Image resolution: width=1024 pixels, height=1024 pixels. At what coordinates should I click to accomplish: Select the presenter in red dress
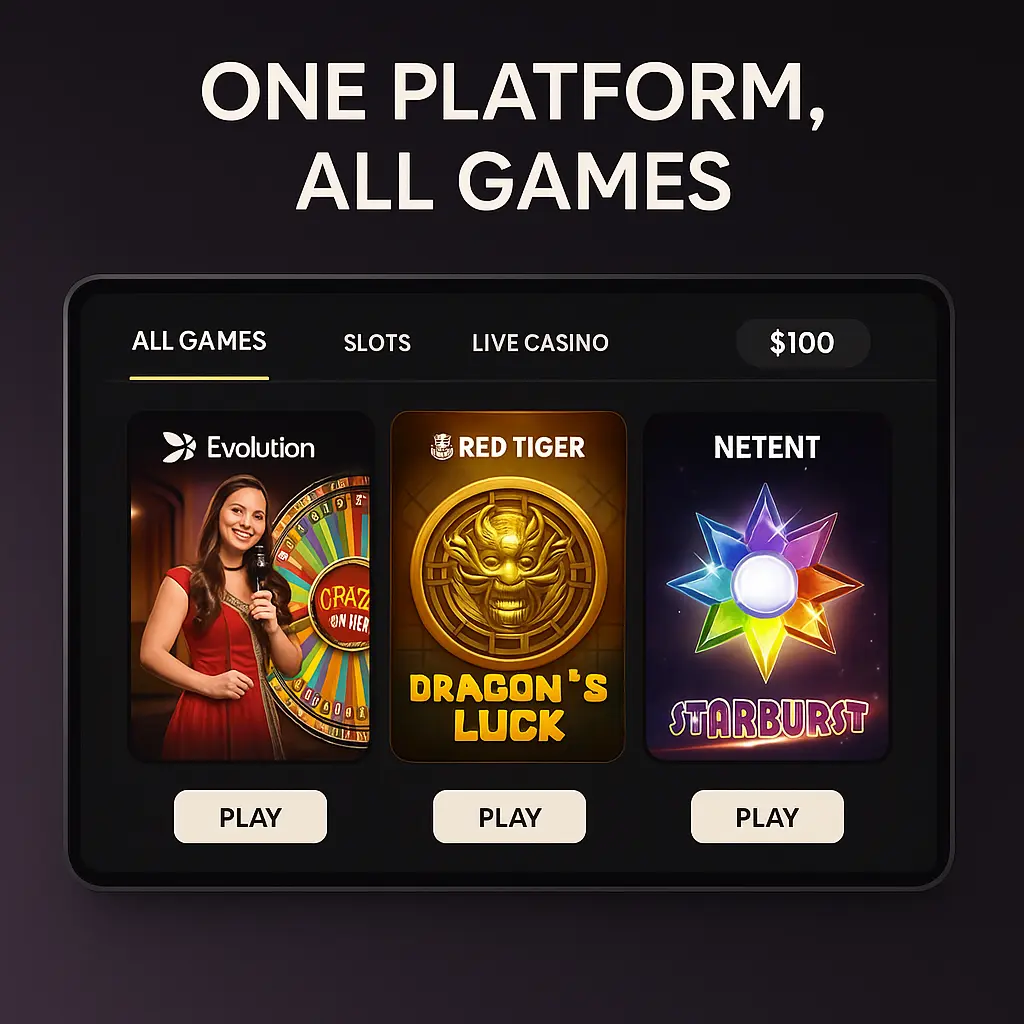[216, 617]
